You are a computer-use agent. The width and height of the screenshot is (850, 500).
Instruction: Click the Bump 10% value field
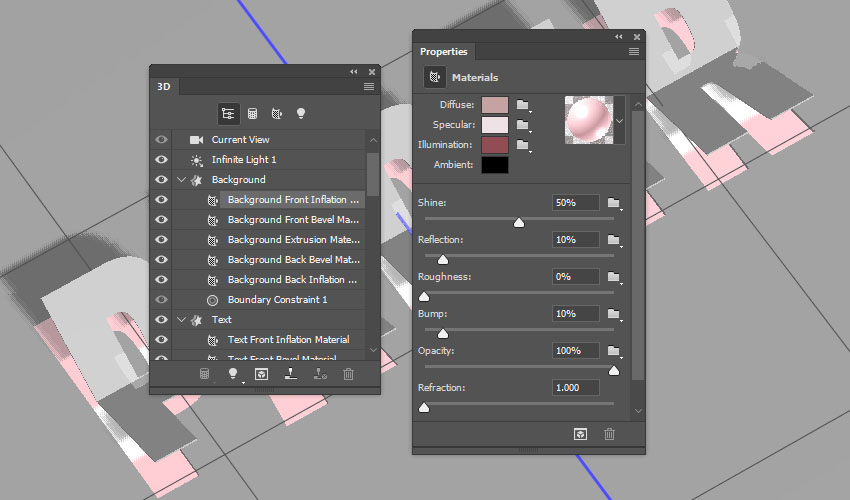tap(576, 313)
